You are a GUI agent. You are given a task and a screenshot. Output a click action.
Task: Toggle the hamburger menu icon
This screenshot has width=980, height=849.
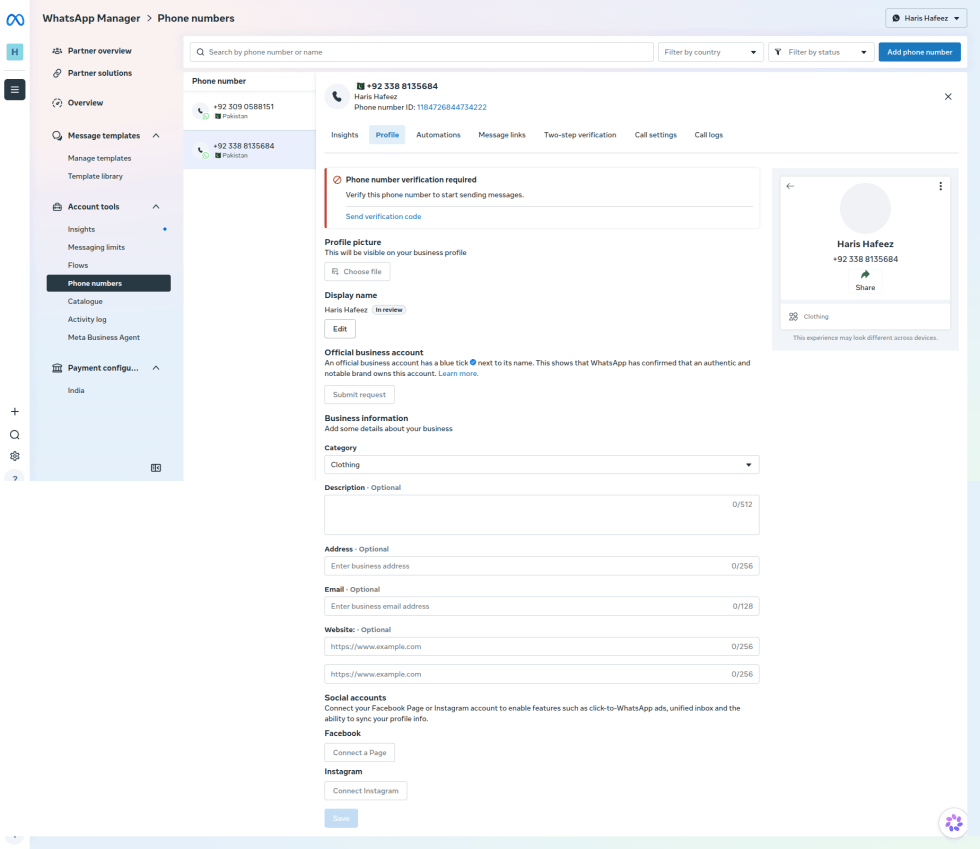pos(14,89)
